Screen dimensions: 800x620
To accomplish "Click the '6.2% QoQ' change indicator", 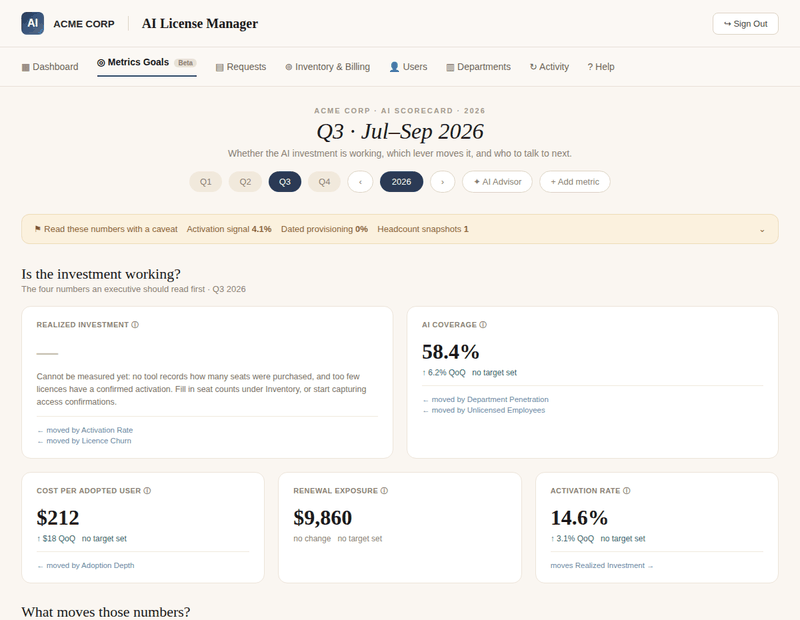I will [444, 373].
